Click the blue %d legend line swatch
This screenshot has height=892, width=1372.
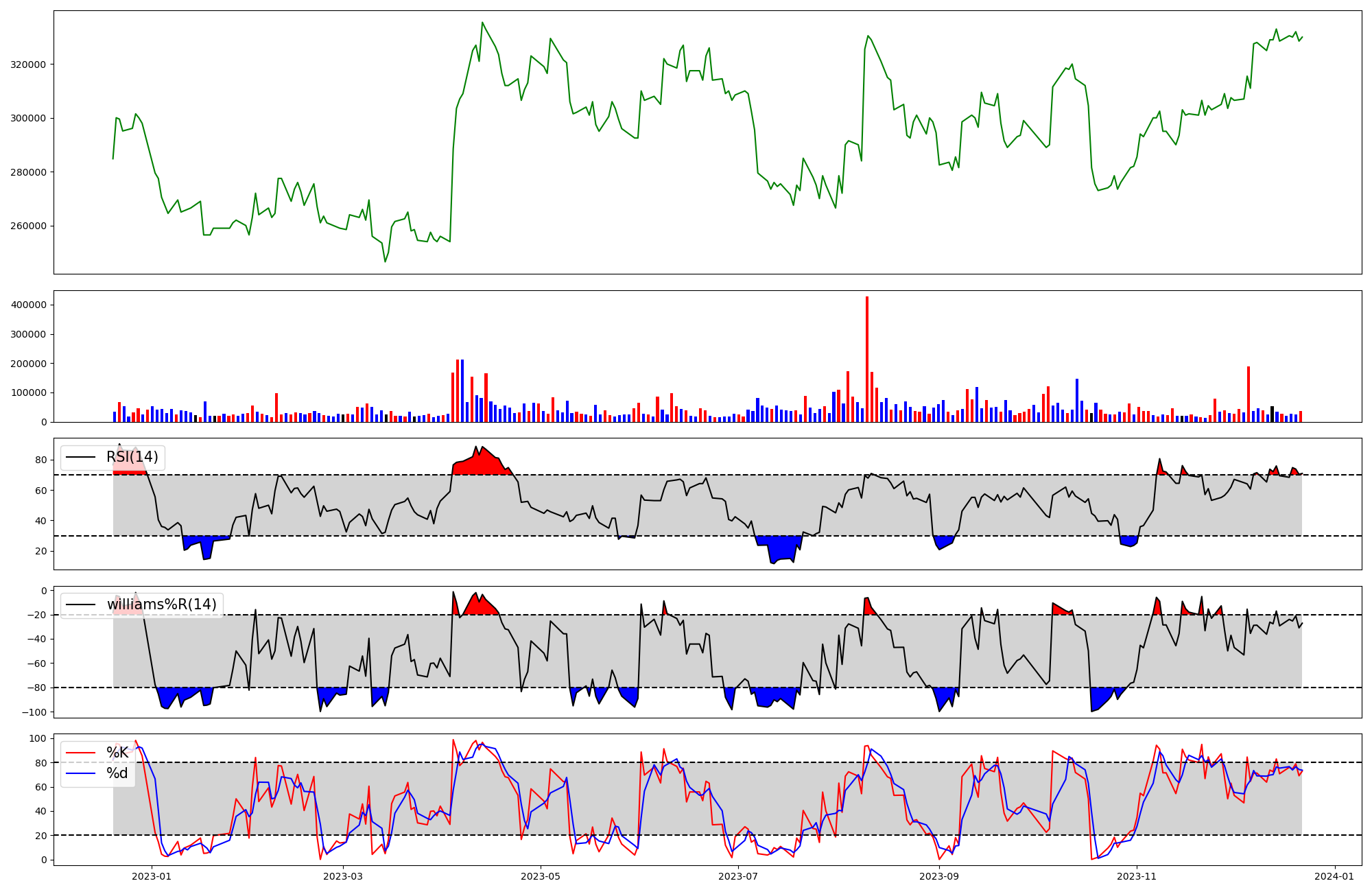(80, 773)
